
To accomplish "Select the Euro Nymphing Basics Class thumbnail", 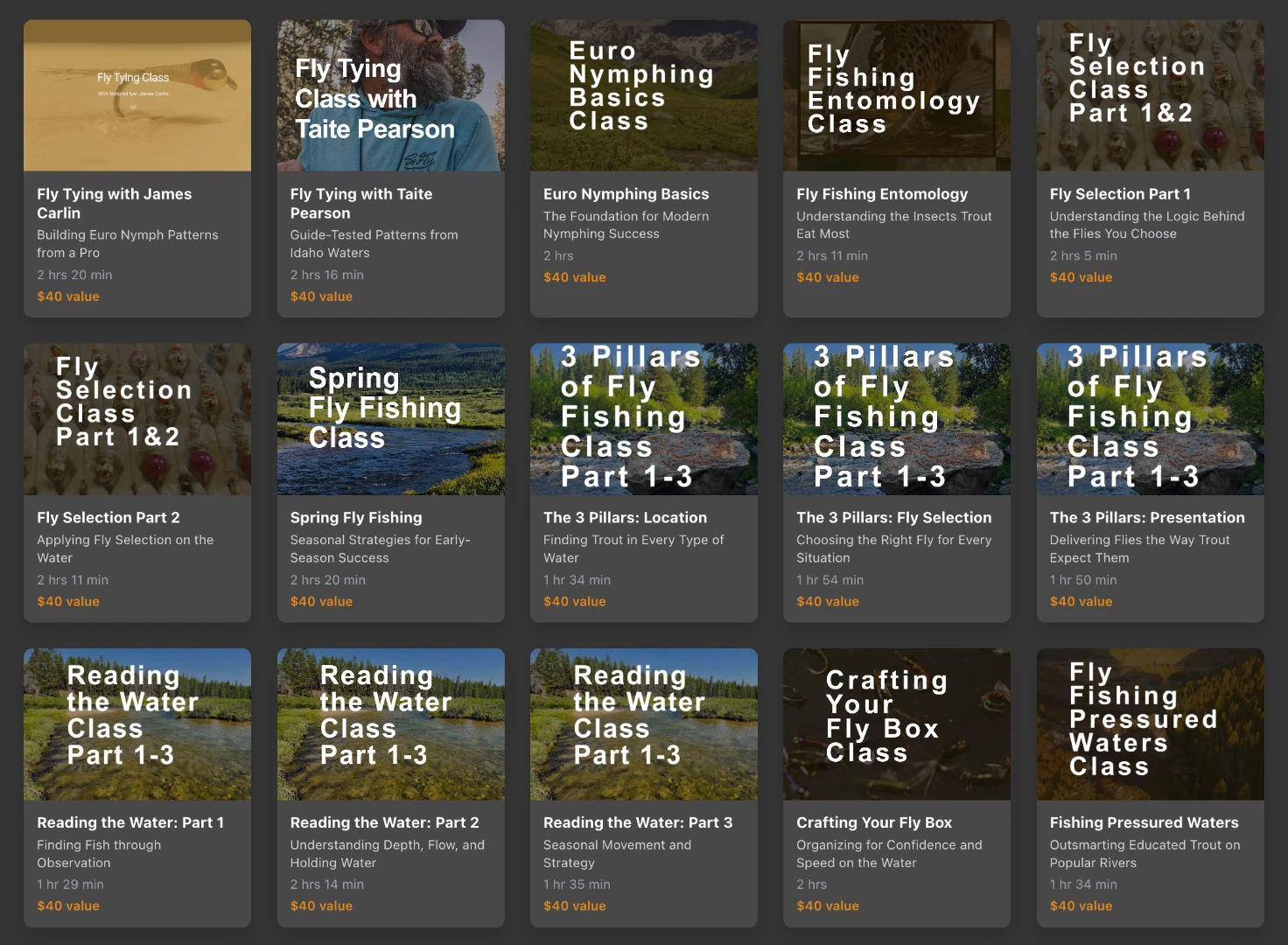I will [643, 95].
